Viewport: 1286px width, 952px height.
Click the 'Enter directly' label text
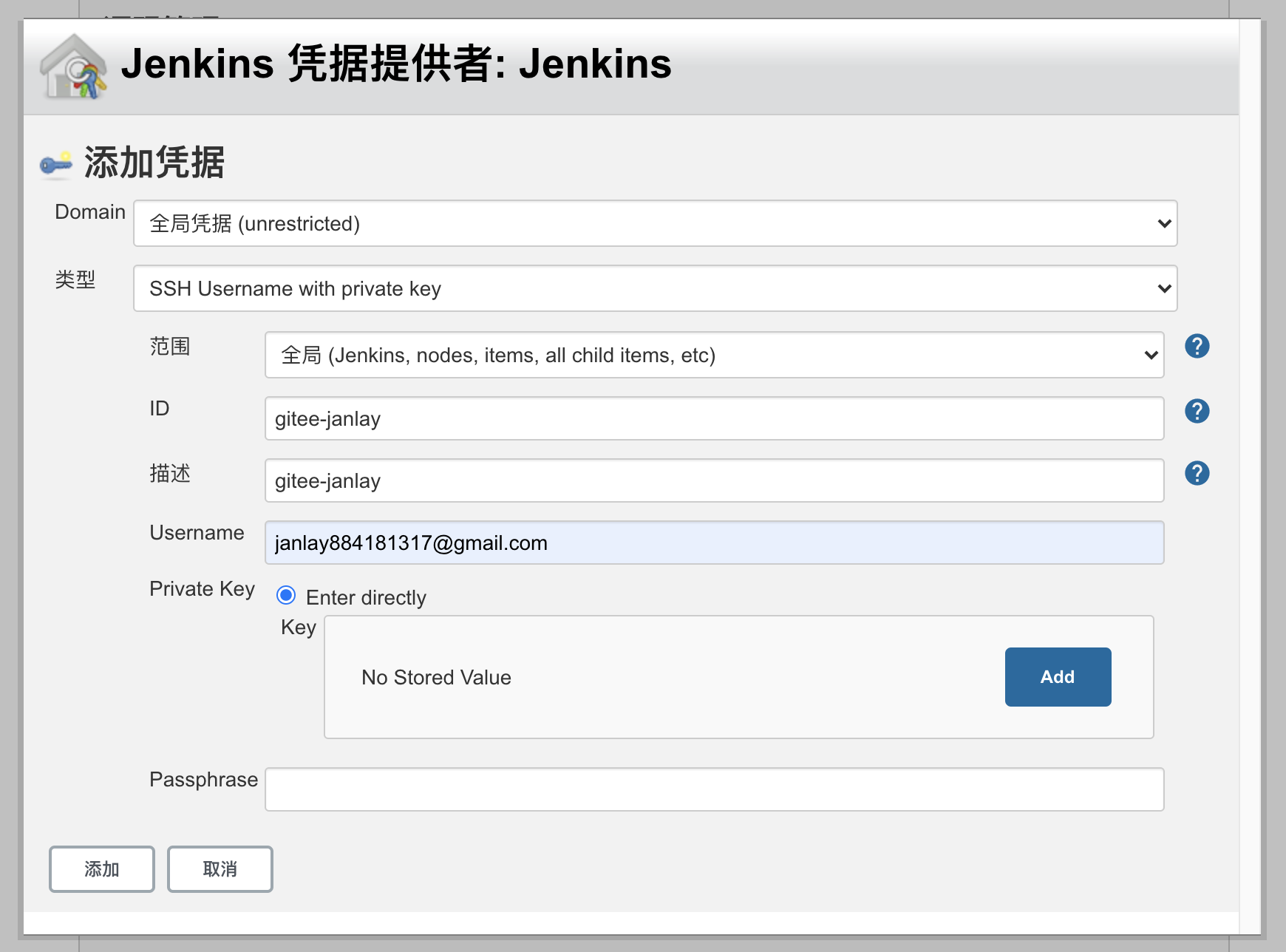(x=366, y=597)
